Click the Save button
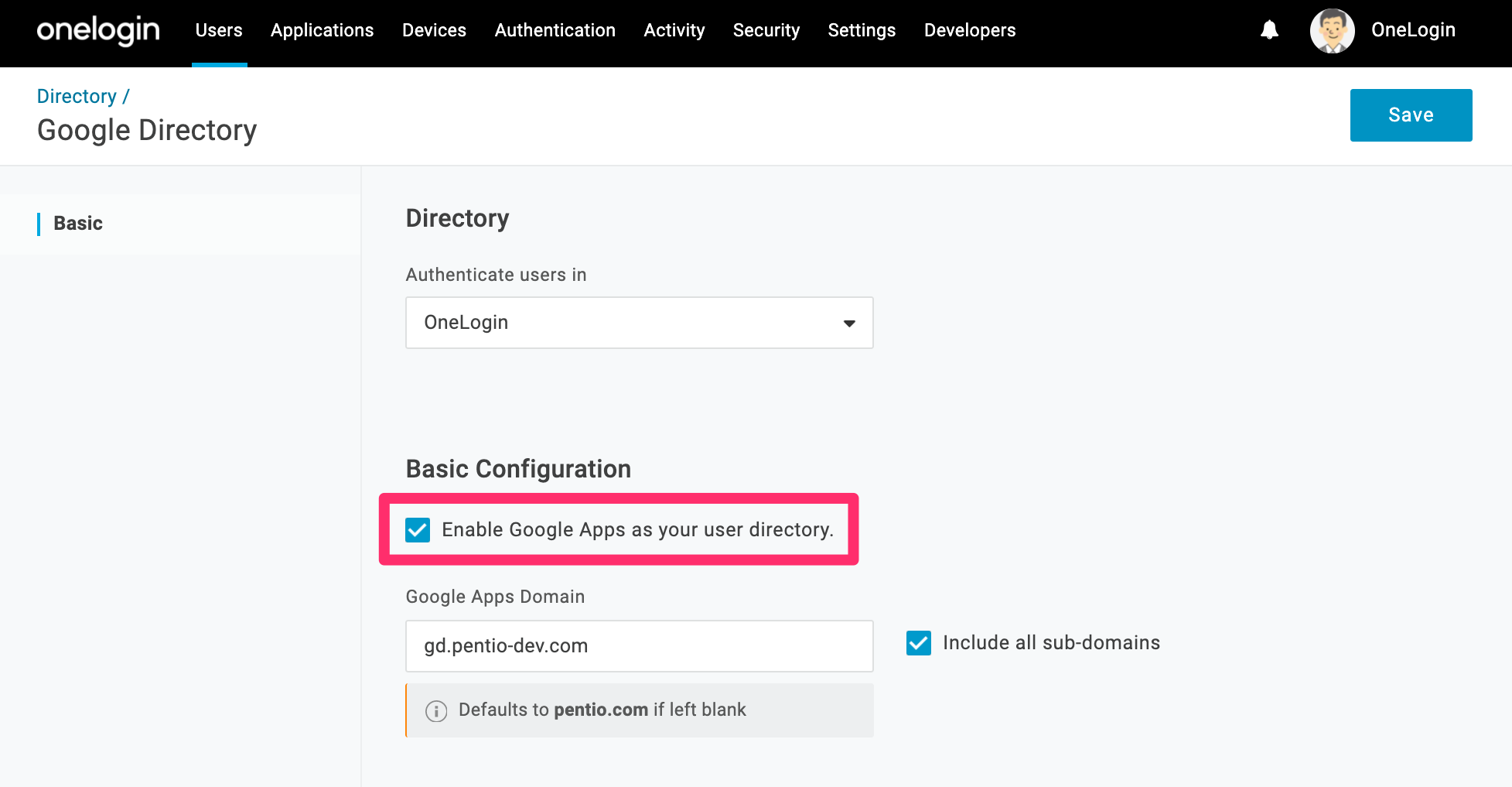Viewport: 1512px width, 787px height. pyautogui.click(x=1411, y=115)
